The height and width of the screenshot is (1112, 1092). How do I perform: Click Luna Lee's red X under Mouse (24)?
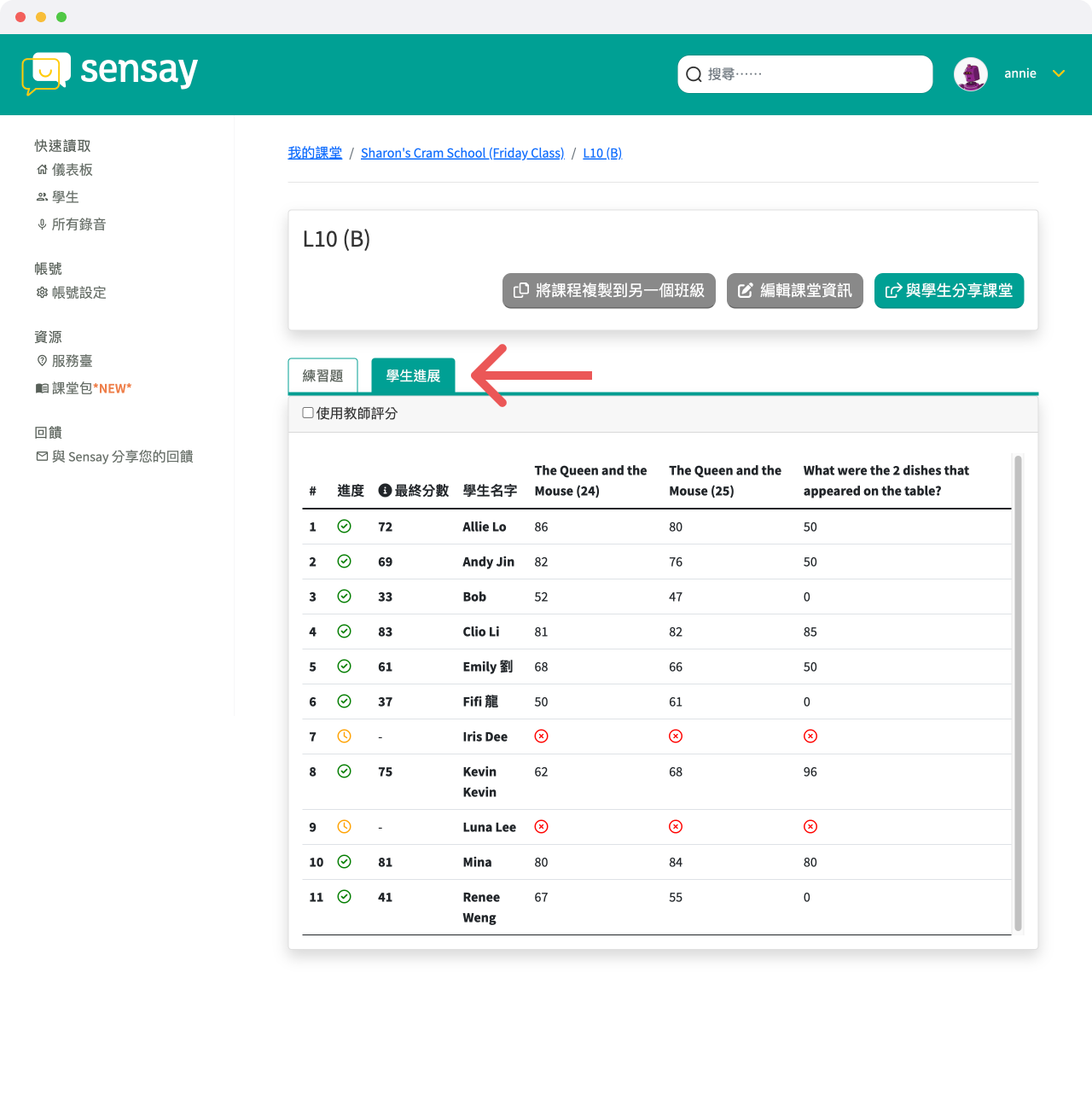tap(542, 827)
